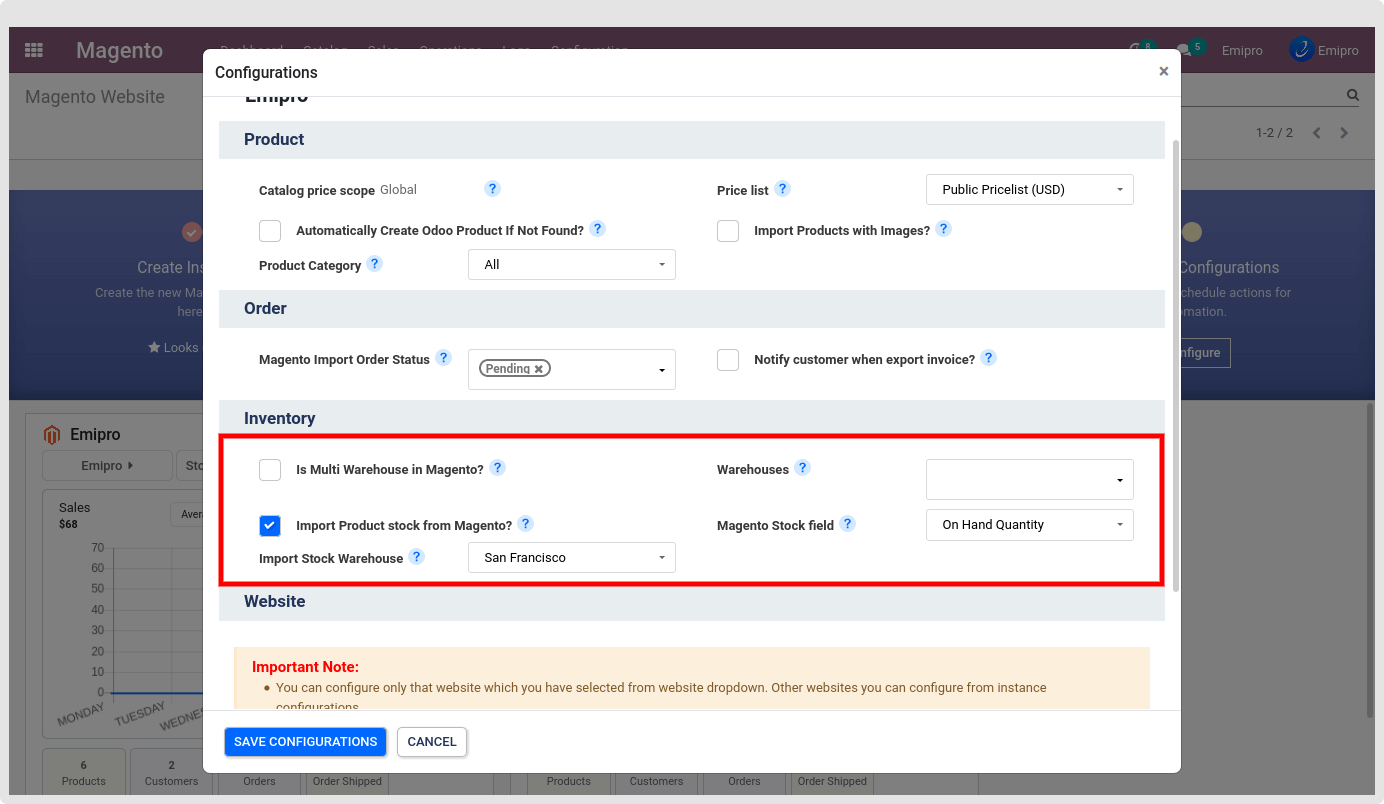Click help icon beside Magento Stock field
1384x804 pixels.
847,524
